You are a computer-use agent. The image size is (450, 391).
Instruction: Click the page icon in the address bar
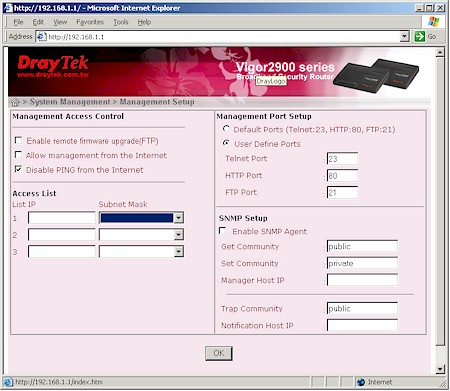click(41, 36)
